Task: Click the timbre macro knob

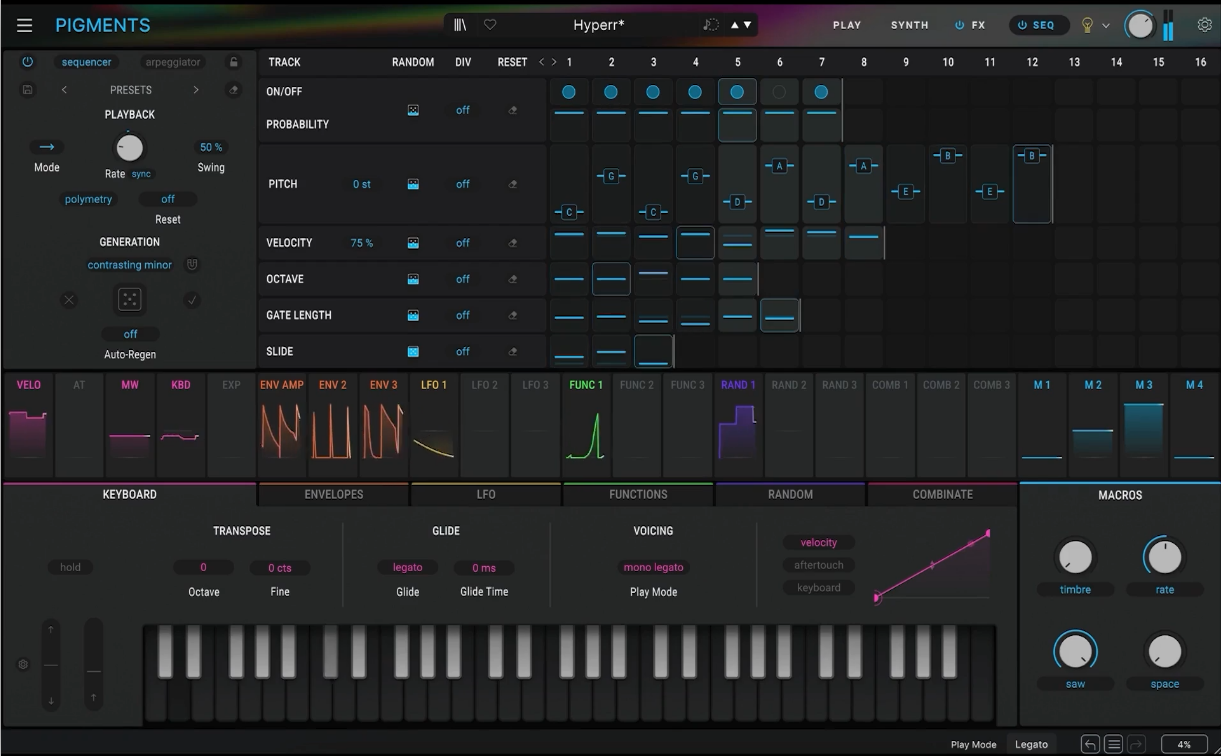Action: (x=1075, y=557)
